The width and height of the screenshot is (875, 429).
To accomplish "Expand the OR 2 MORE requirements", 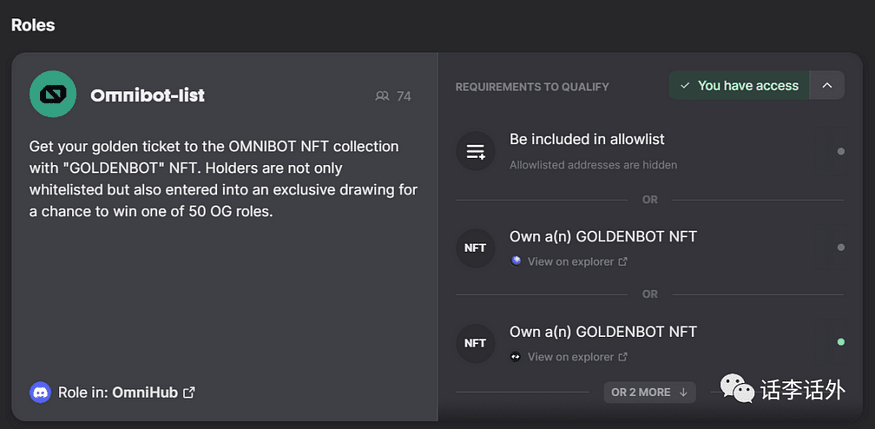I will point(650,392).
